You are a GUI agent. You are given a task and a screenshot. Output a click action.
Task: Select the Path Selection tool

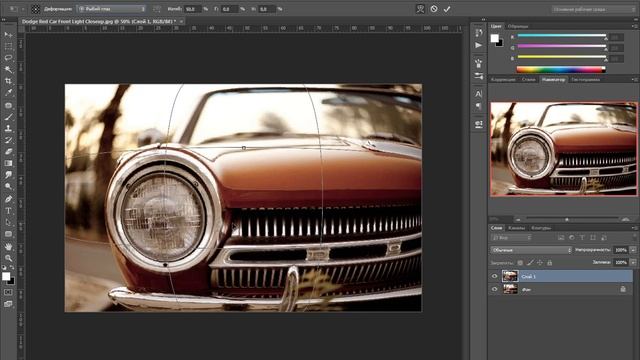[8, 222]
